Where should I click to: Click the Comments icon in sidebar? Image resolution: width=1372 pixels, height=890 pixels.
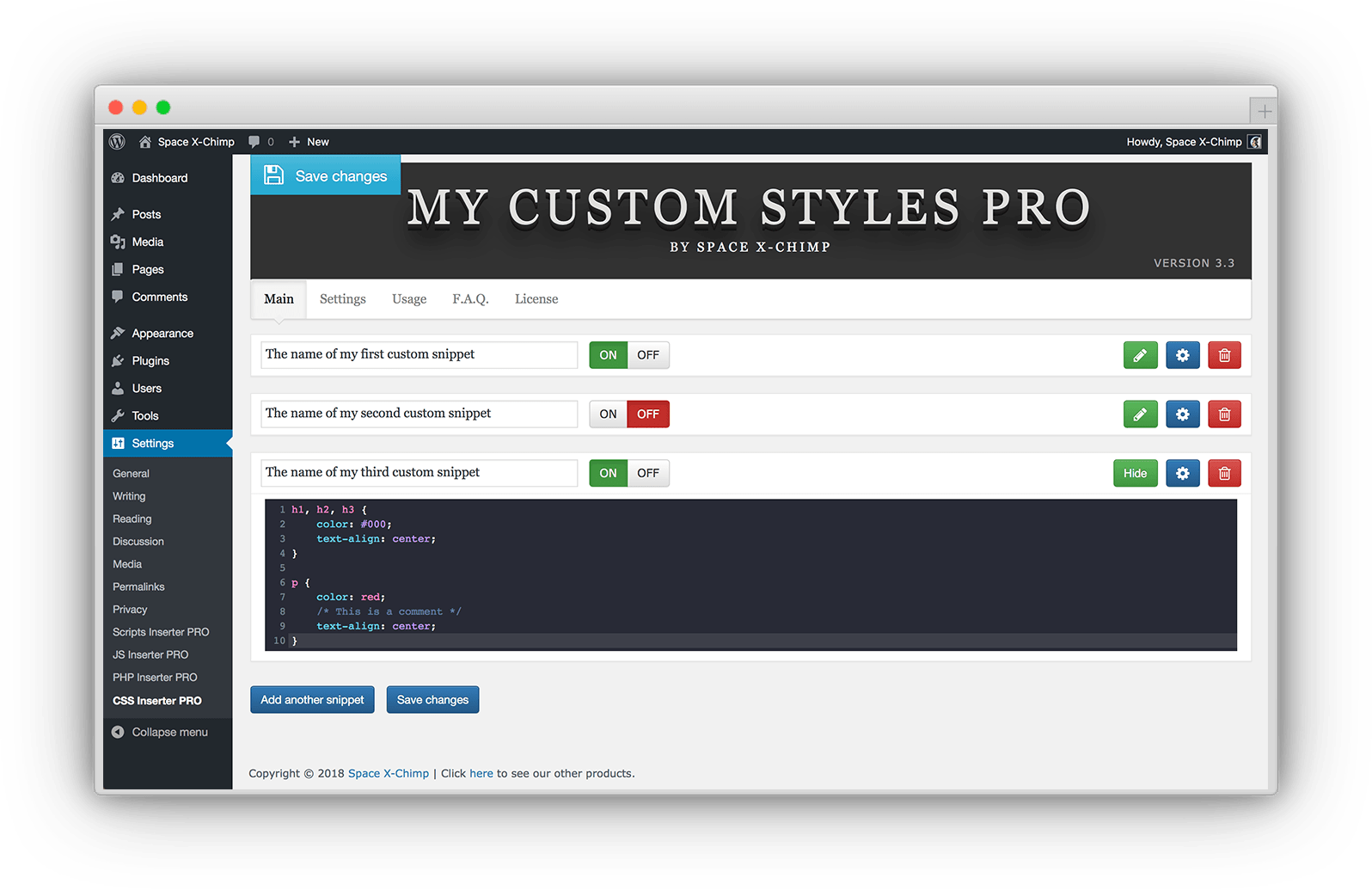coord(118,297)
